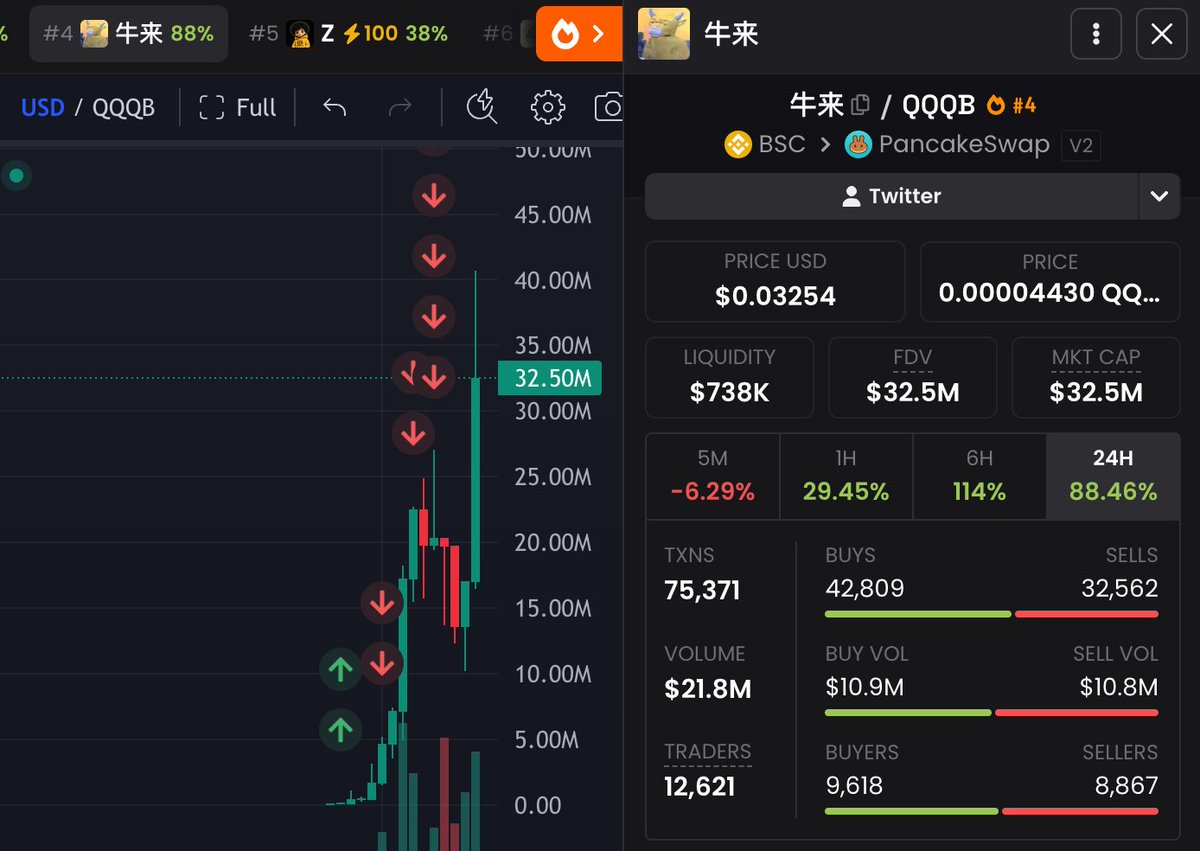Click the TRADERS value 12,621

pyautogui.click(x=699, y=787)
